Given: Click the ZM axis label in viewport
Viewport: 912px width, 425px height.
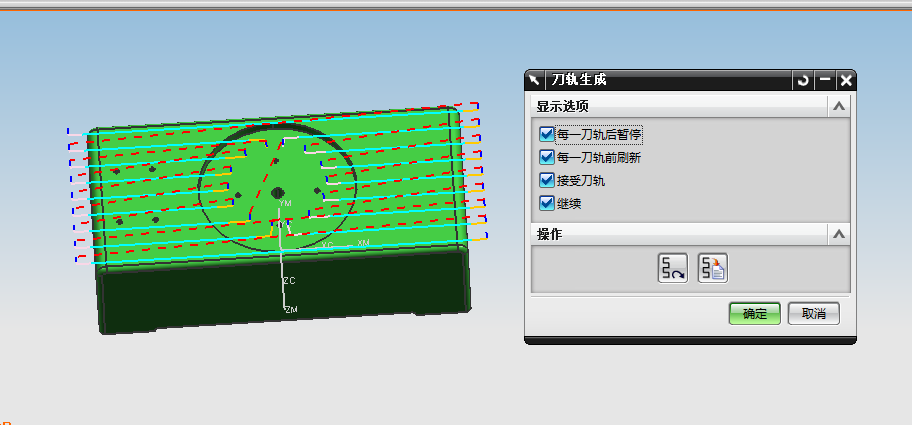Looking at the screenshot, I should click(291, 310).
